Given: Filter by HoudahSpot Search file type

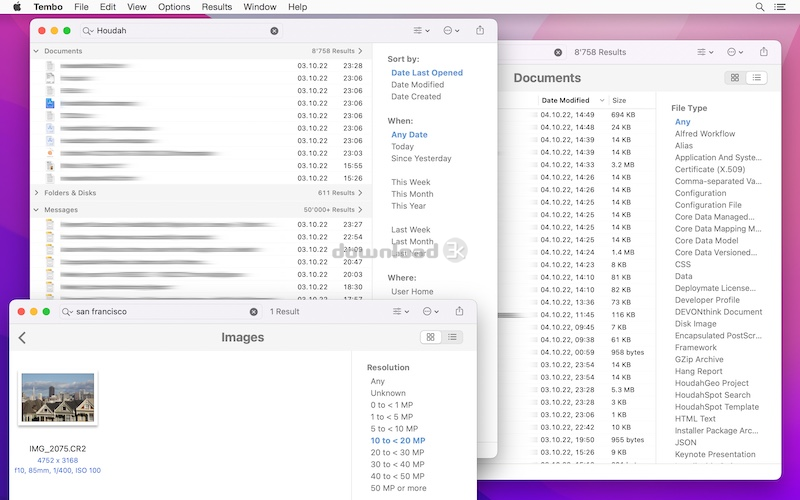Looking at the screenshot, I should [712, 395].
